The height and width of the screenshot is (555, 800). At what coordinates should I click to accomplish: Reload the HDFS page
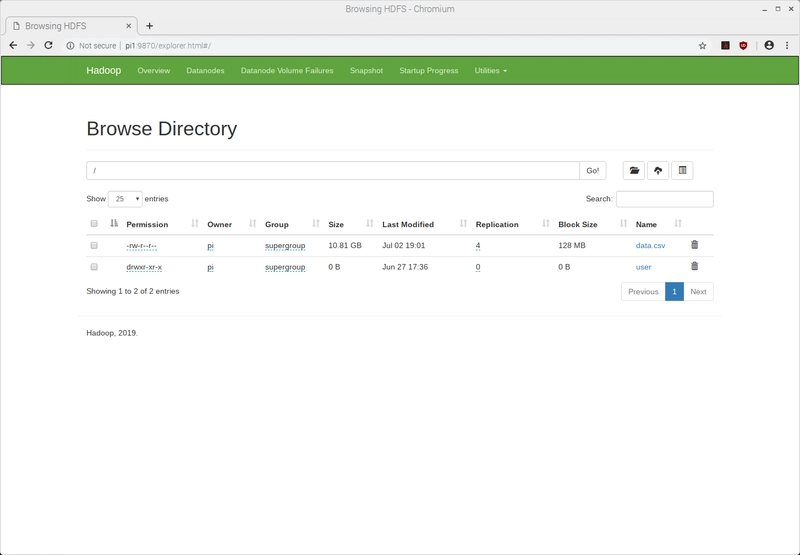click(x=48, y=45)
